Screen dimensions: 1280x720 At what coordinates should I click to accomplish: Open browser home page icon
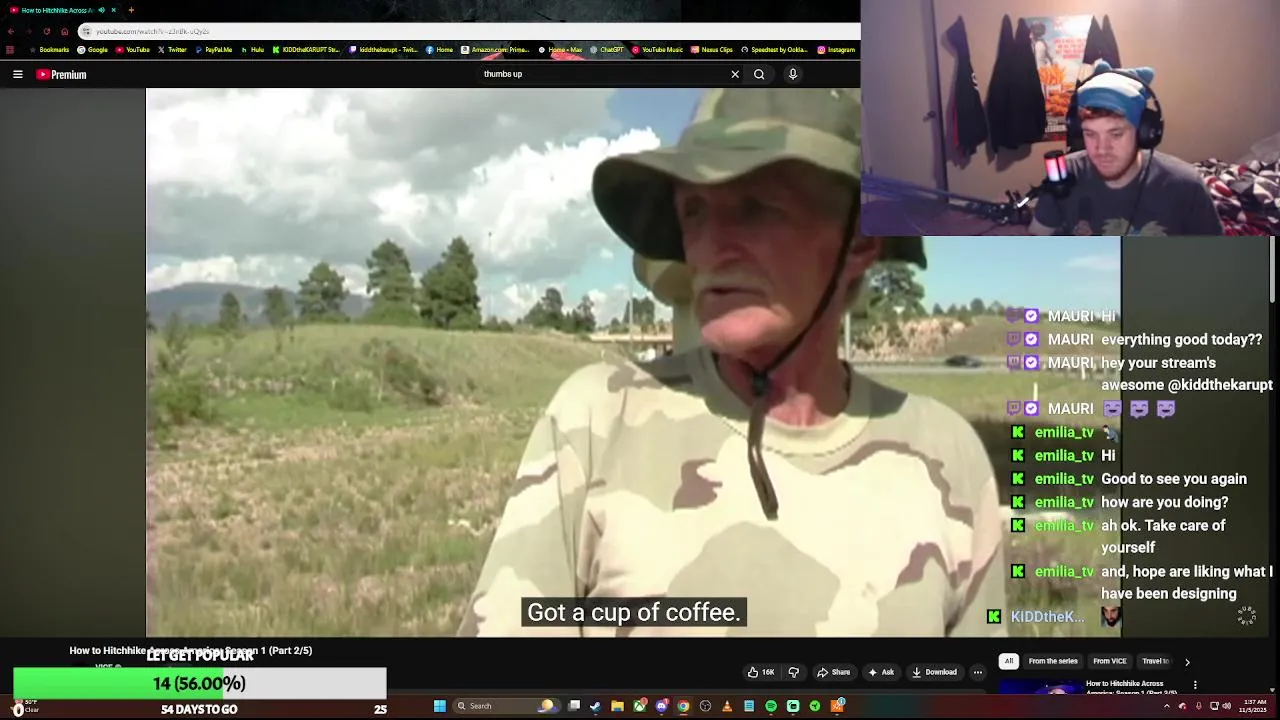[x=64, y=31]
